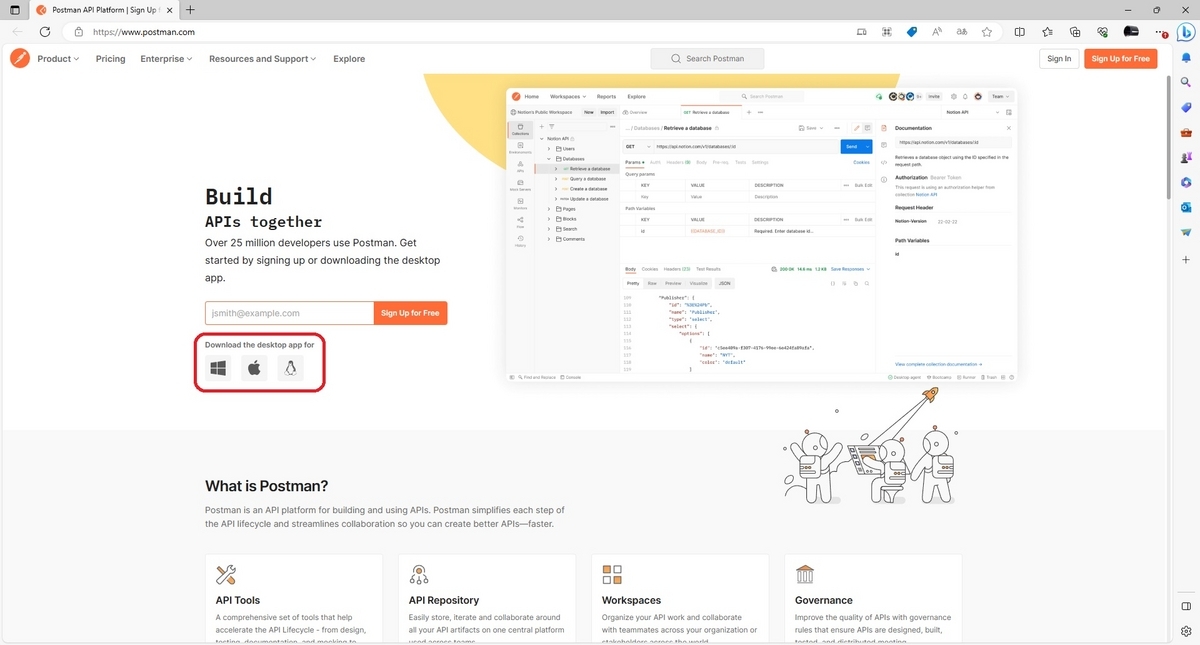Toggle Edge split screen view
The image size is (1200, 645).
pos(1019,32)
